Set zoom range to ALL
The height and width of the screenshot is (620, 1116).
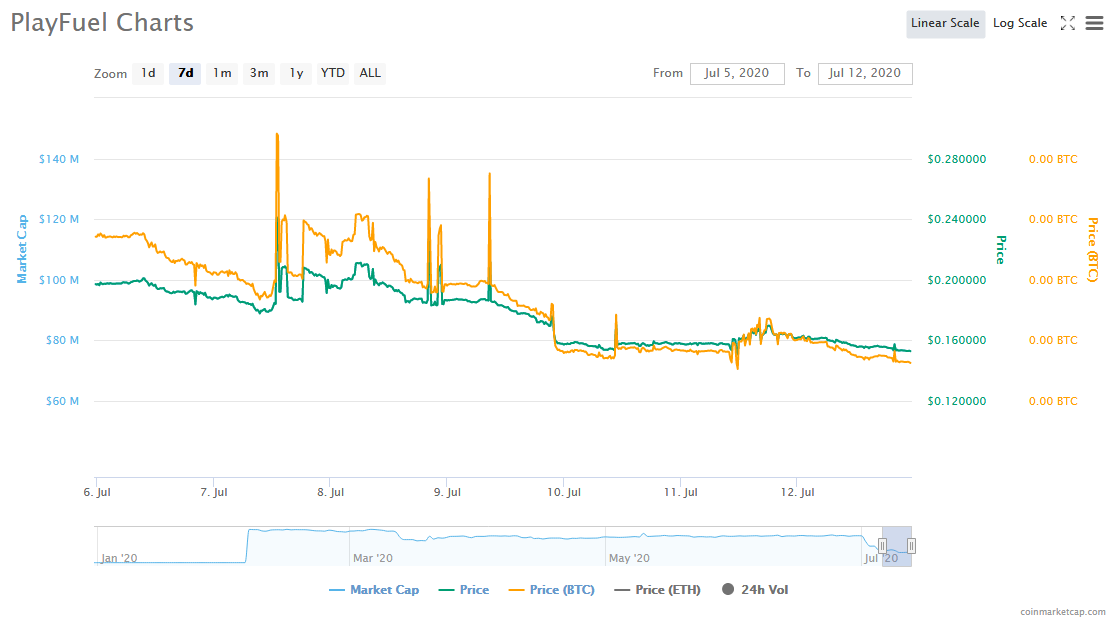370,73
